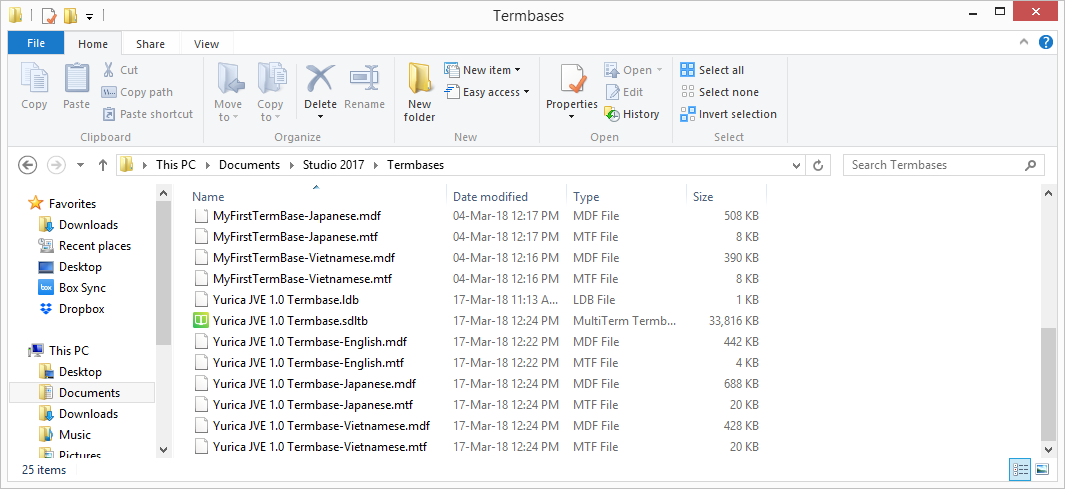
Task: Refresh the folder view
Action: point(818,165)
